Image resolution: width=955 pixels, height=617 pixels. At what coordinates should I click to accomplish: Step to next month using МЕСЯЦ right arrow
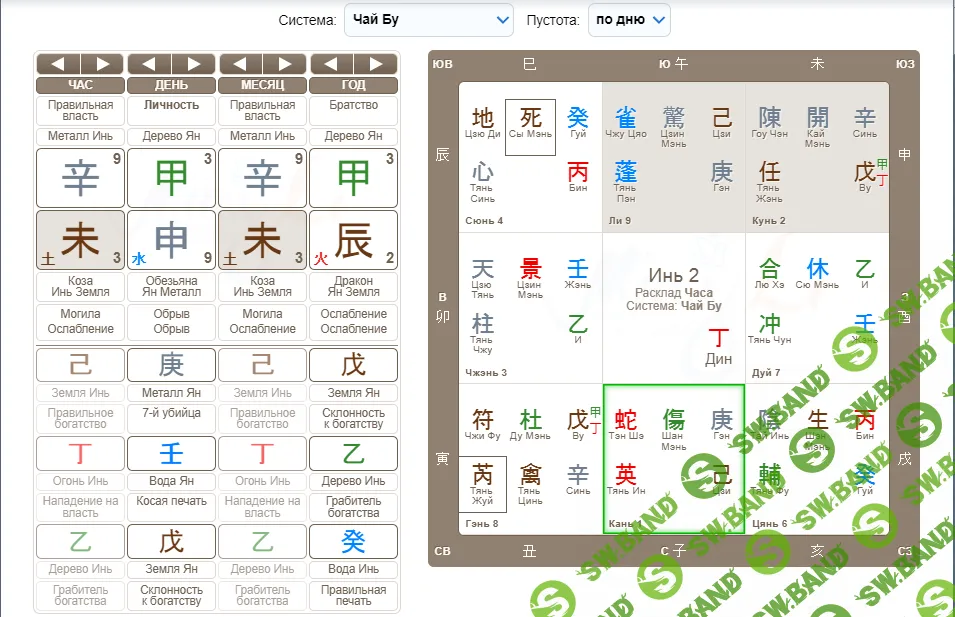pyautogui.click(x=285, y=64)
